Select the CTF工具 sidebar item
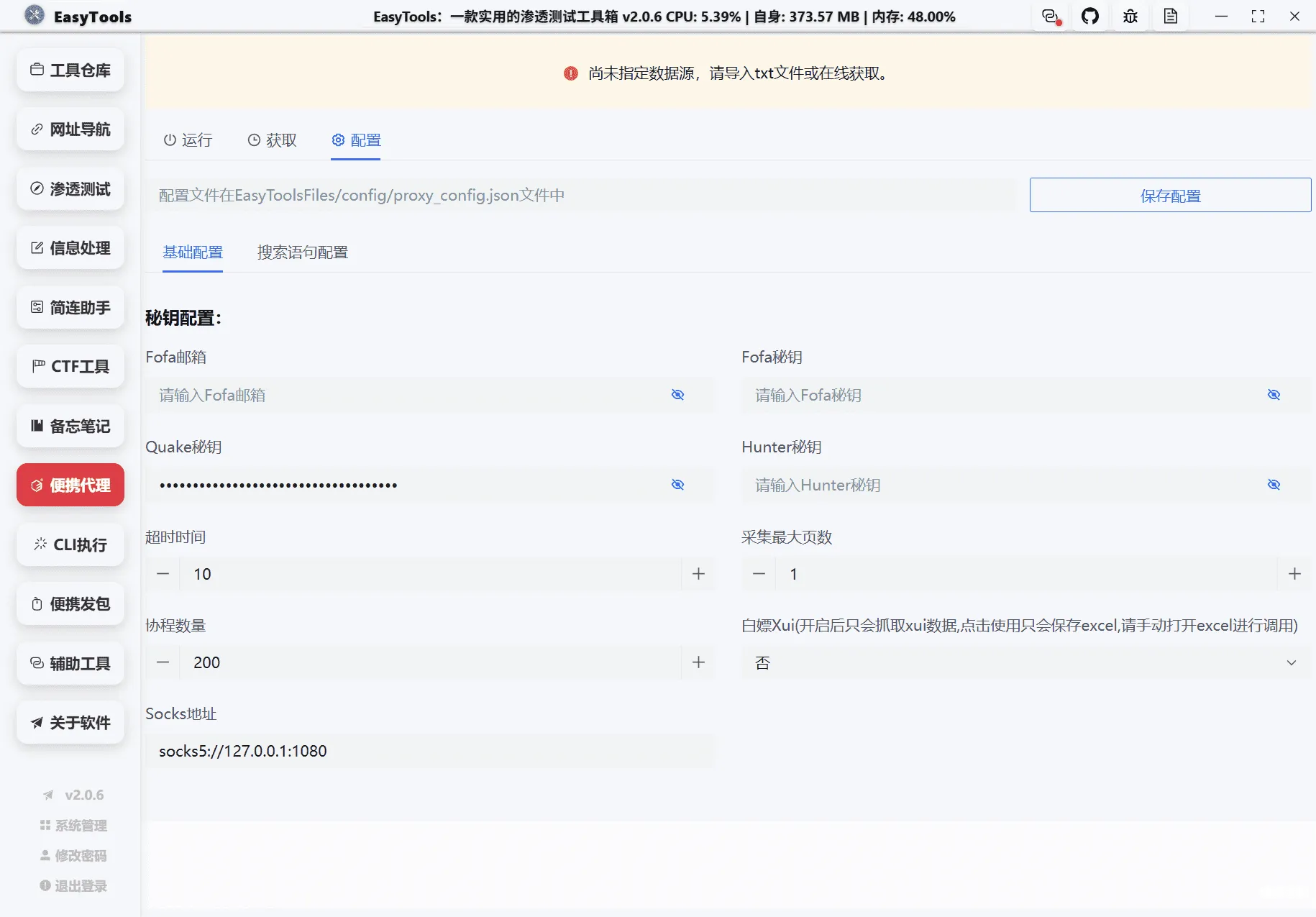The width and height of the screenshot is (1316, 917). (70, 366)
